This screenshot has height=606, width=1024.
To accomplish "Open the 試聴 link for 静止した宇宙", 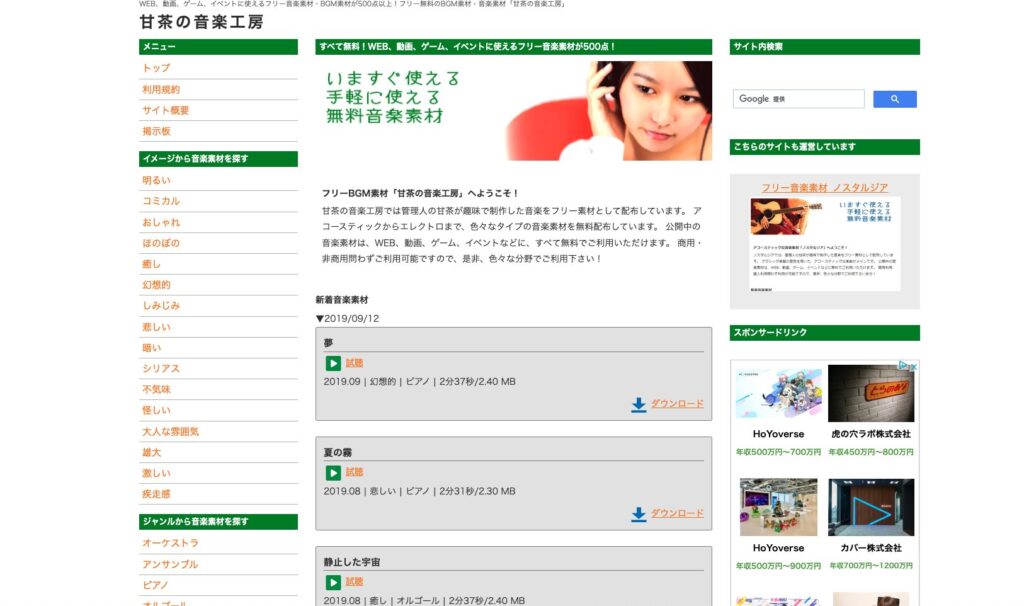I will coord(354,581).
